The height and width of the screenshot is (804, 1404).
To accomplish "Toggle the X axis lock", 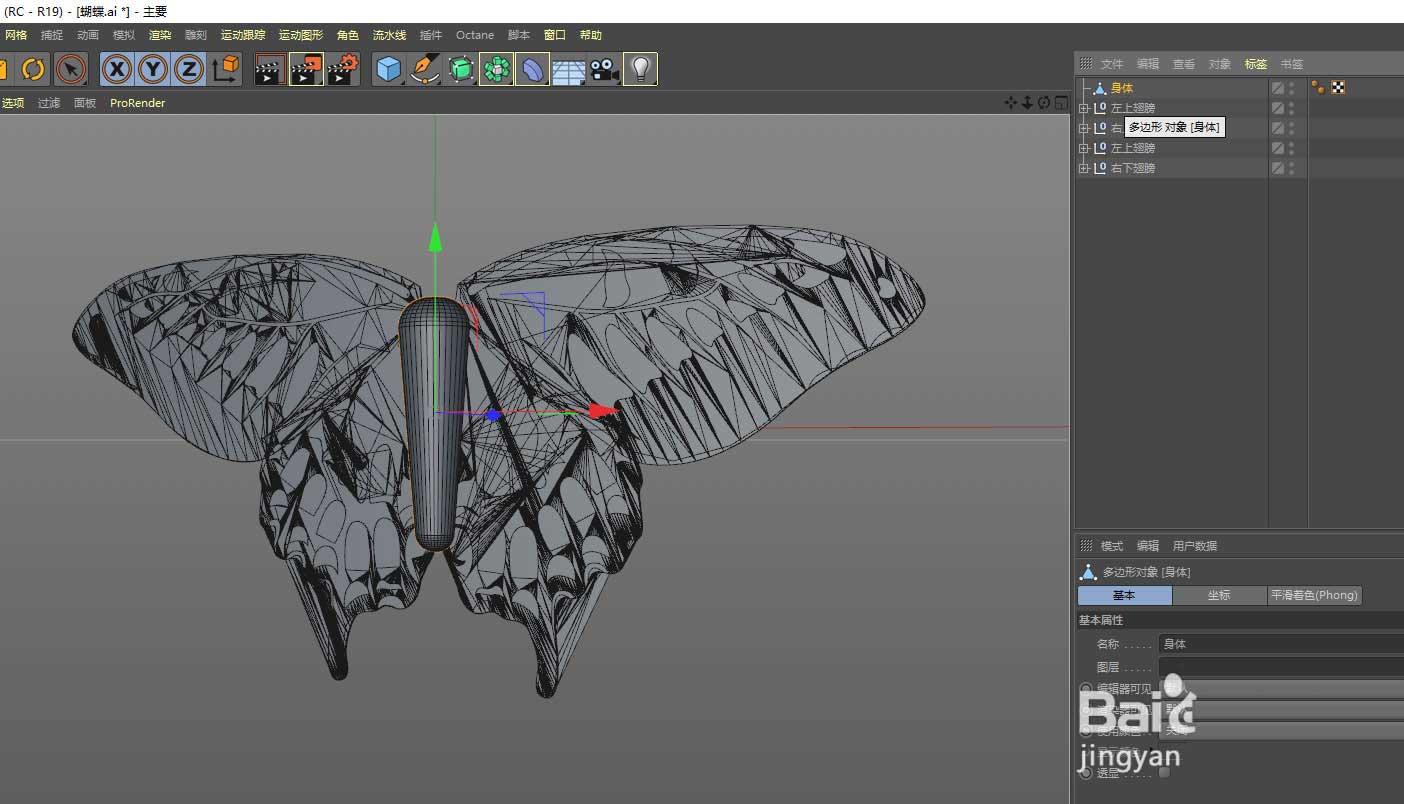I will pos(117,69).
